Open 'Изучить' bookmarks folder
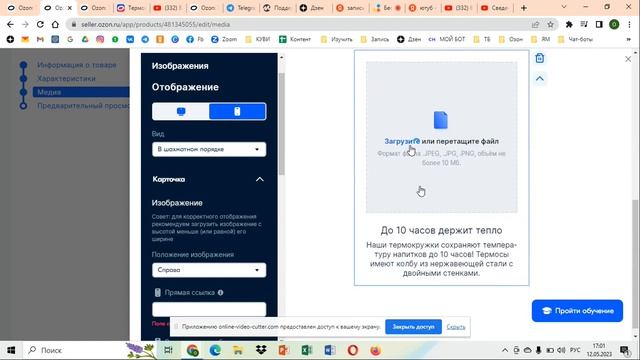The image size is (640, 360). point(336,39)
